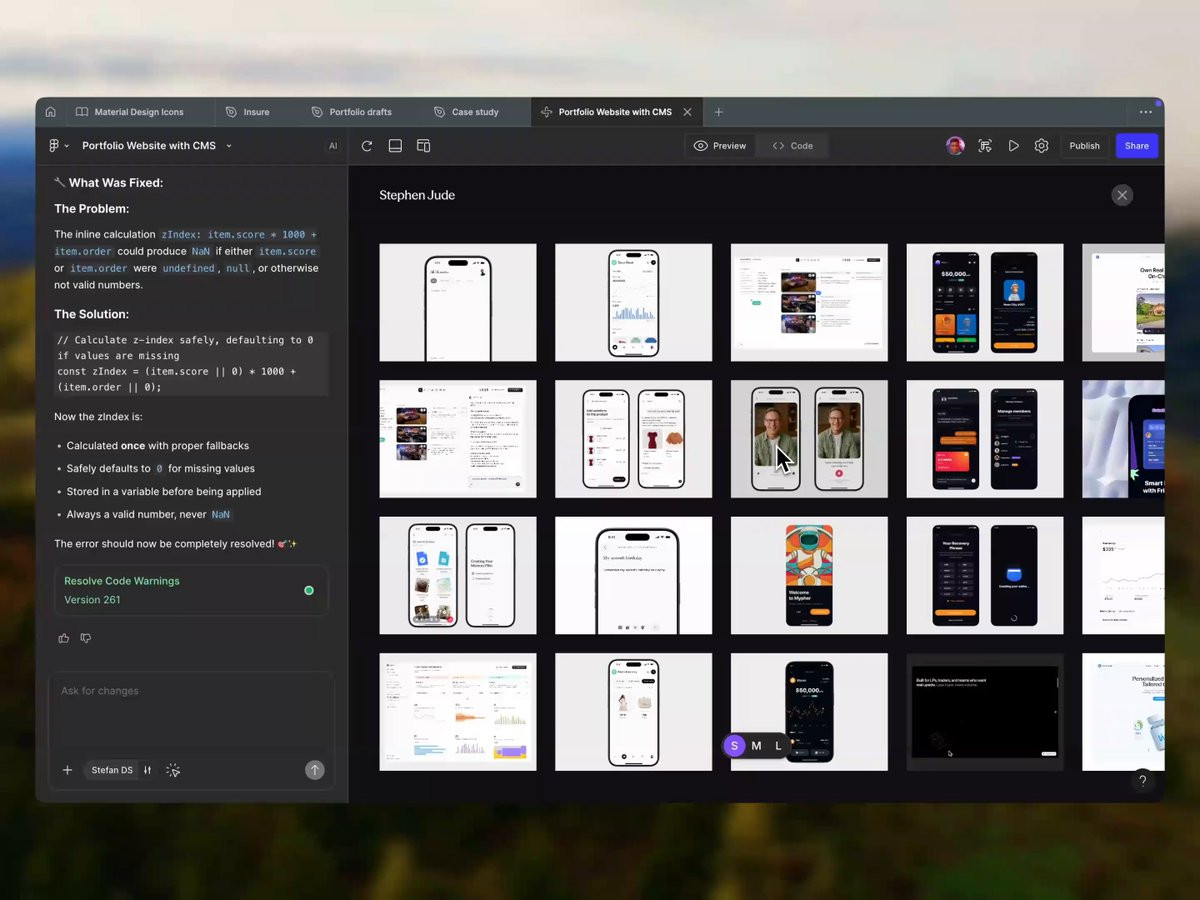The height and width of the screenshot is (900, 1200).
Task: Click 'Stored in a variable before being applied'
Action: click(x=164, y=492)
